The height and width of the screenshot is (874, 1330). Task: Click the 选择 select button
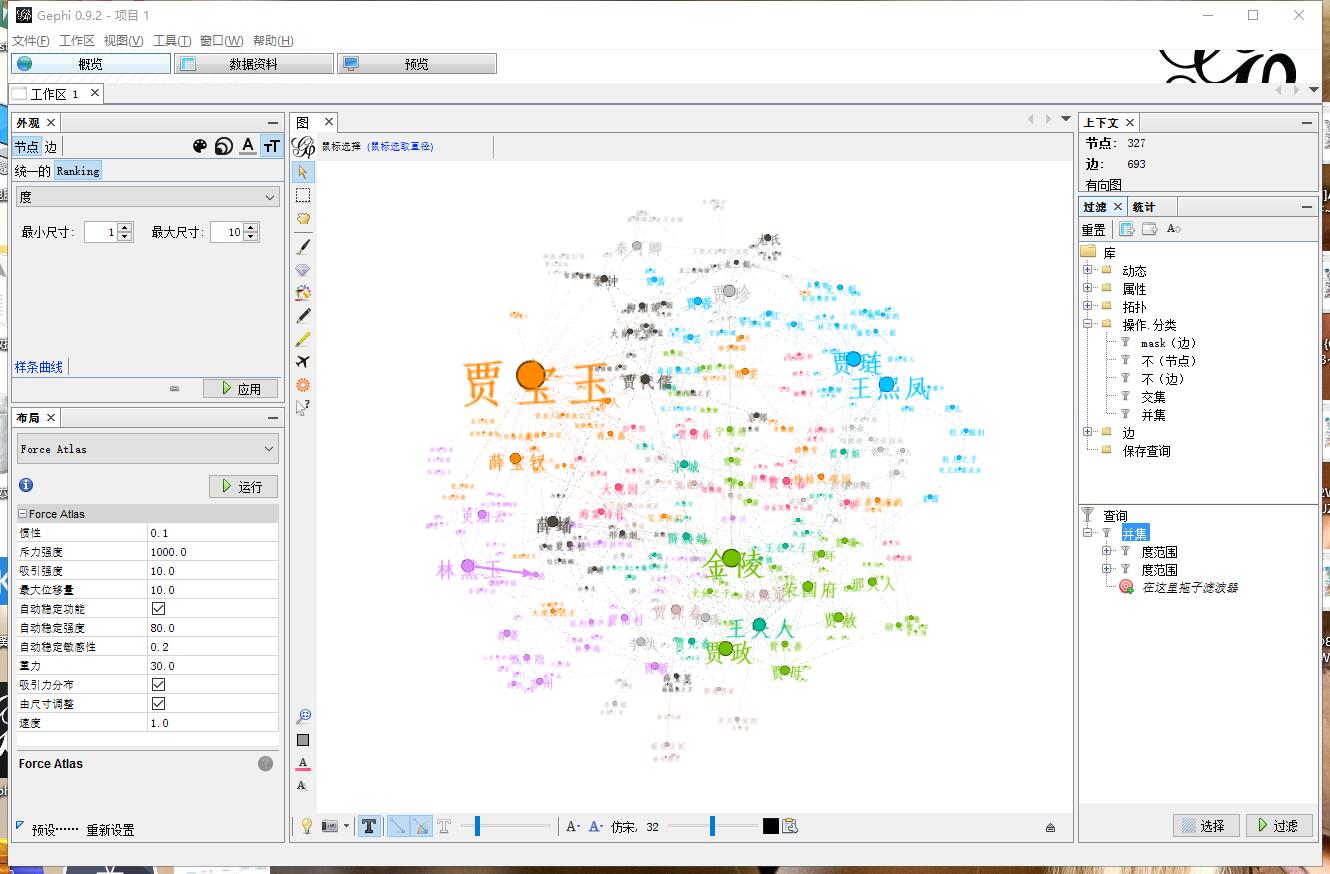[1206, 825]
